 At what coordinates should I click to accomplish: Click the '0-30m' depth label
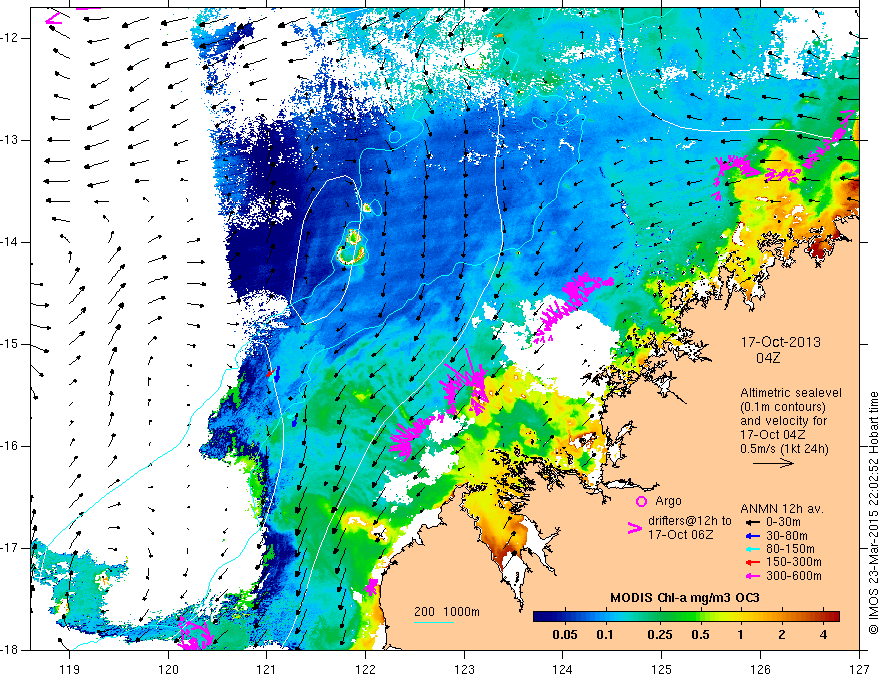click(x=783, y=522)
